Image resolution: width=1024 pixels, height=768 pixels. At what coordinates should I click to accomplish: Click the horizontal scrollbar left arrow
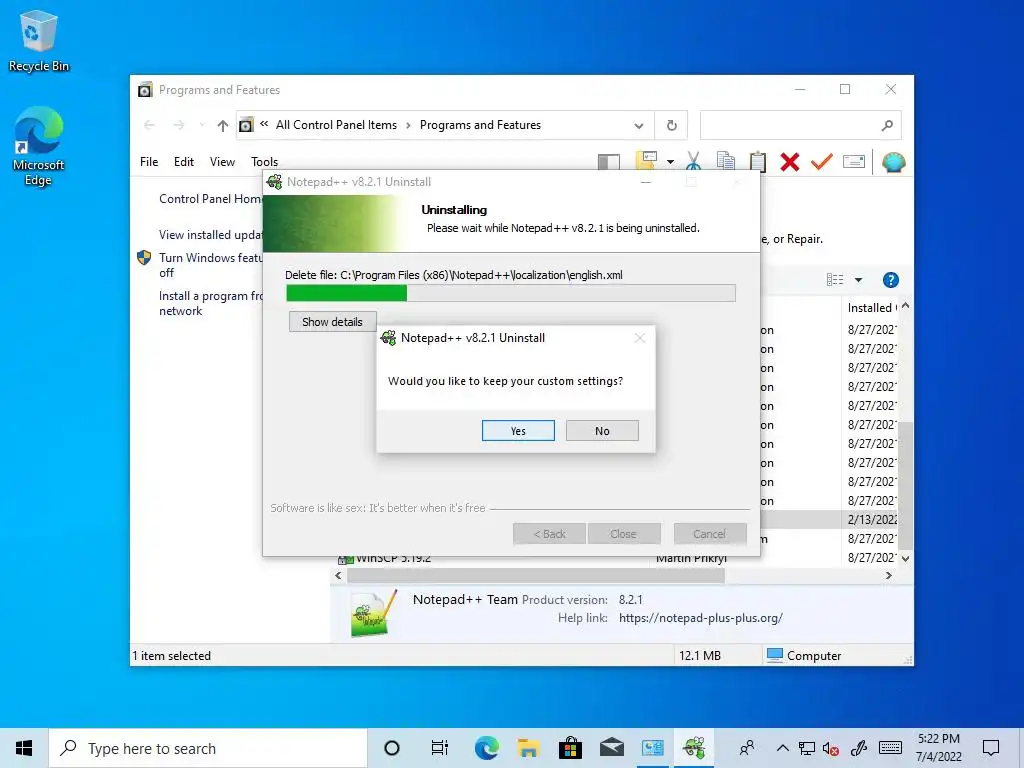338,575
